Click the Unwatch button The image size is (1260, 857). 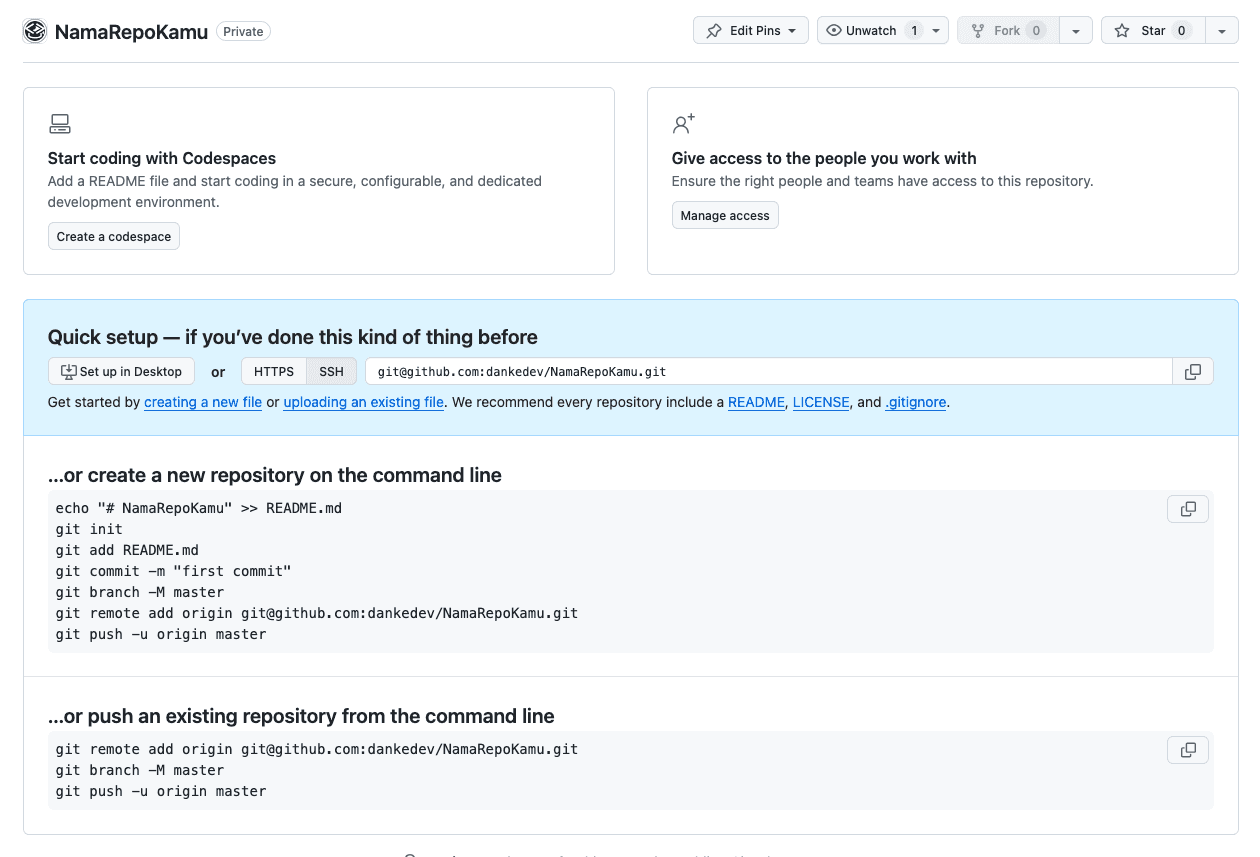871,31
